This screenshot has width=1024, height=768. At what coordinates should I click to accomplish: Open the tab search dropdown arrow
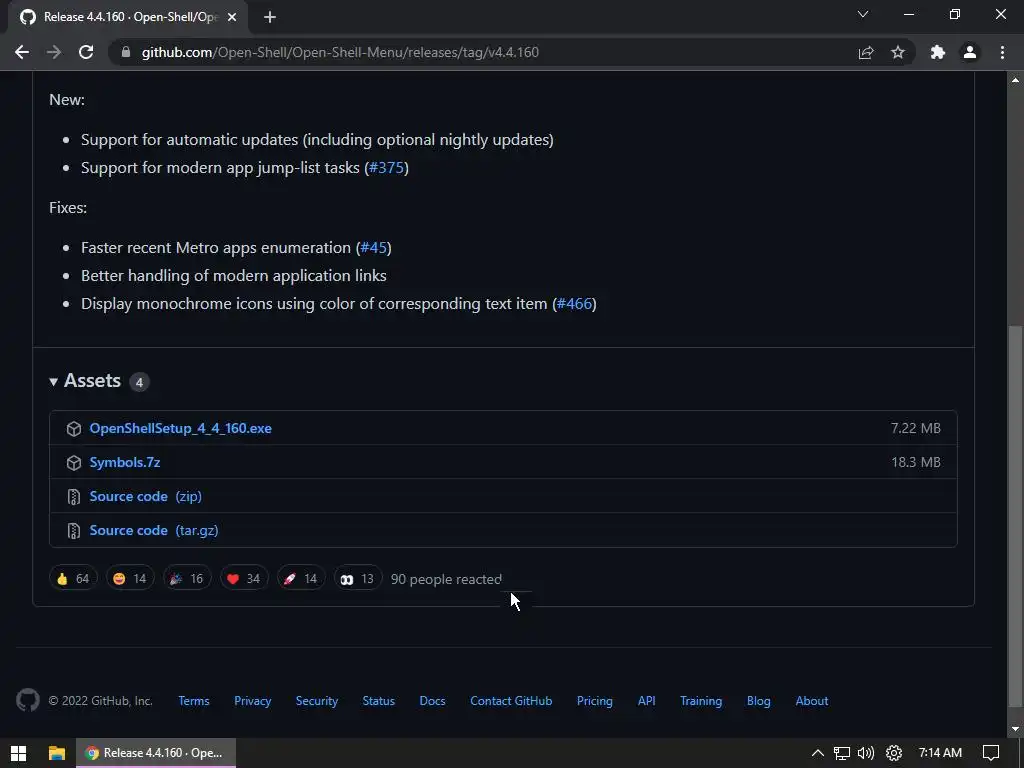(x=863, y=14)
